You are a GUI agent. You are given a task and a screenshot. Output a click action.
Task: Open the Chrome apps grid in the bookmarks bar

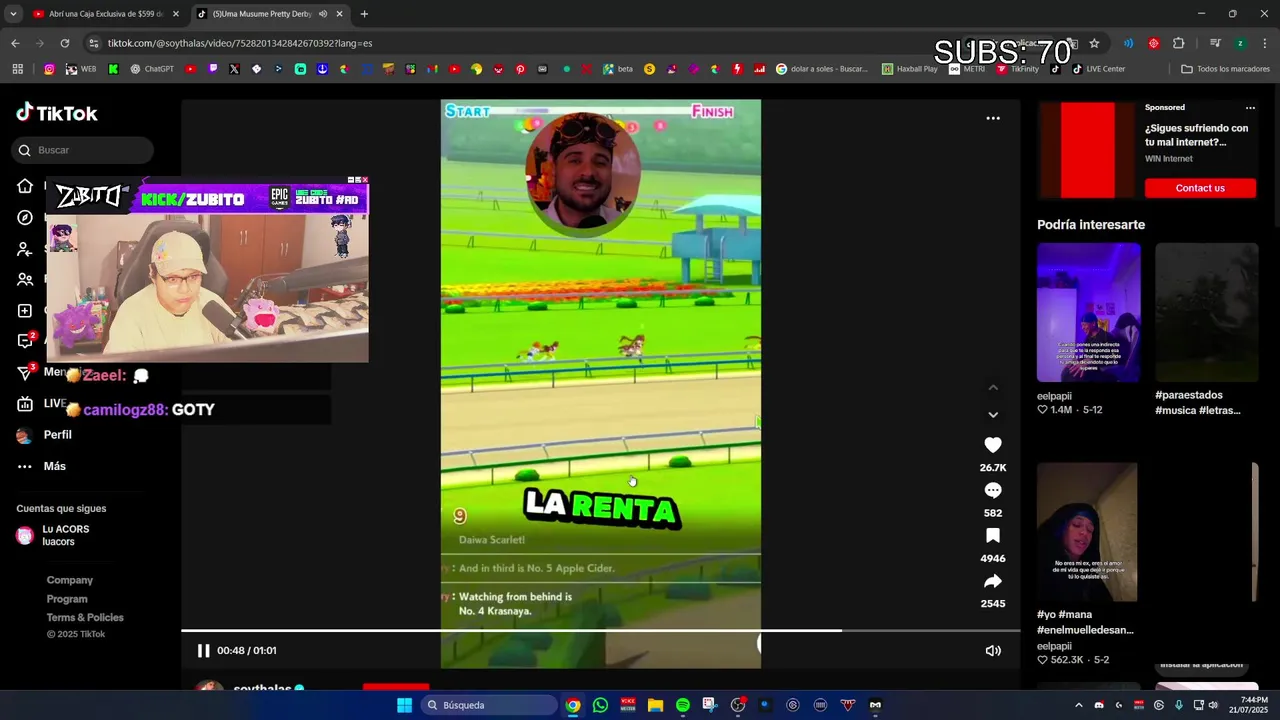[17, 69]
